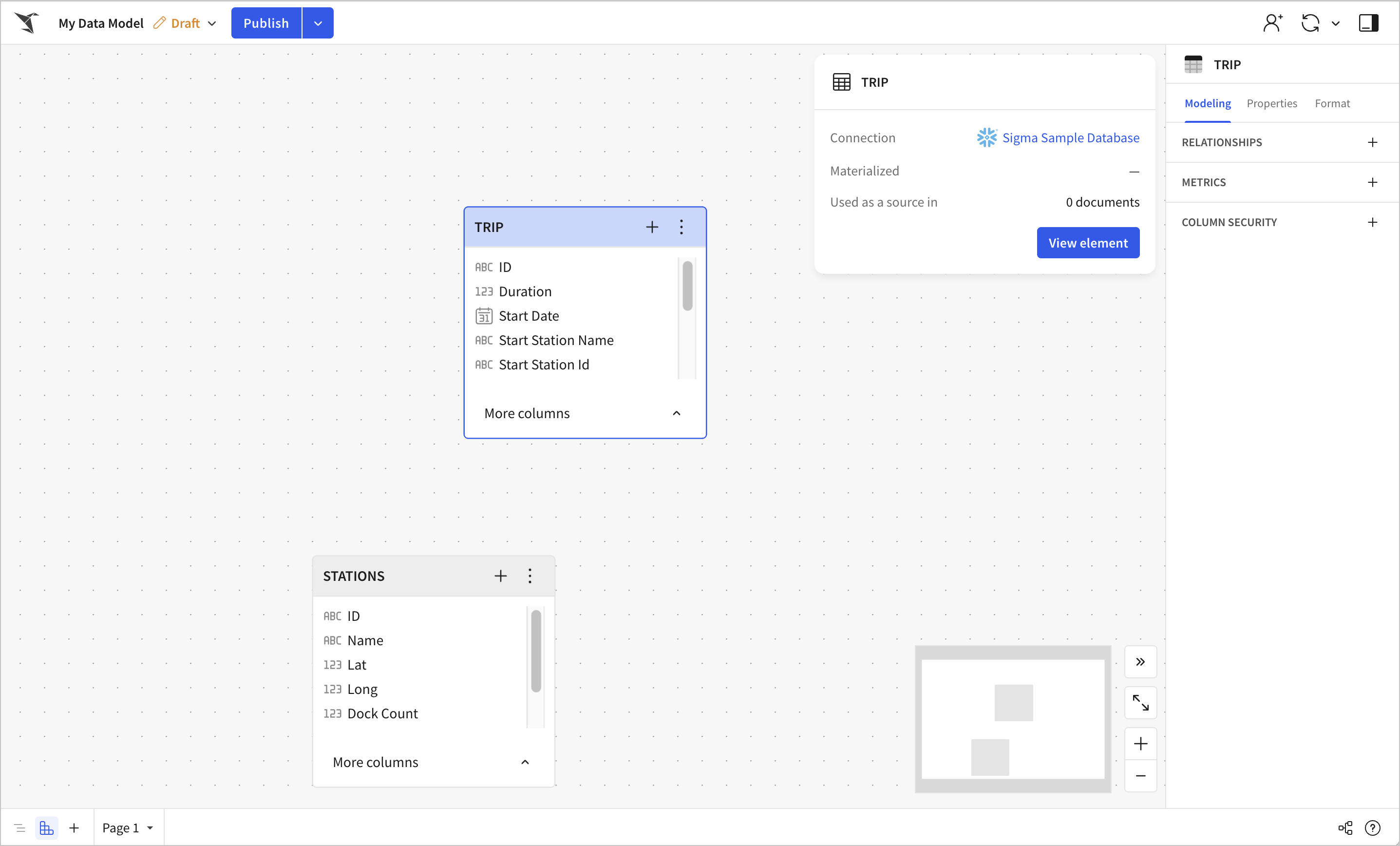1400x846 pixels.
Task: Open the Publish dropdown arrow
Action: pyautogui.click(x=318, y=23)
